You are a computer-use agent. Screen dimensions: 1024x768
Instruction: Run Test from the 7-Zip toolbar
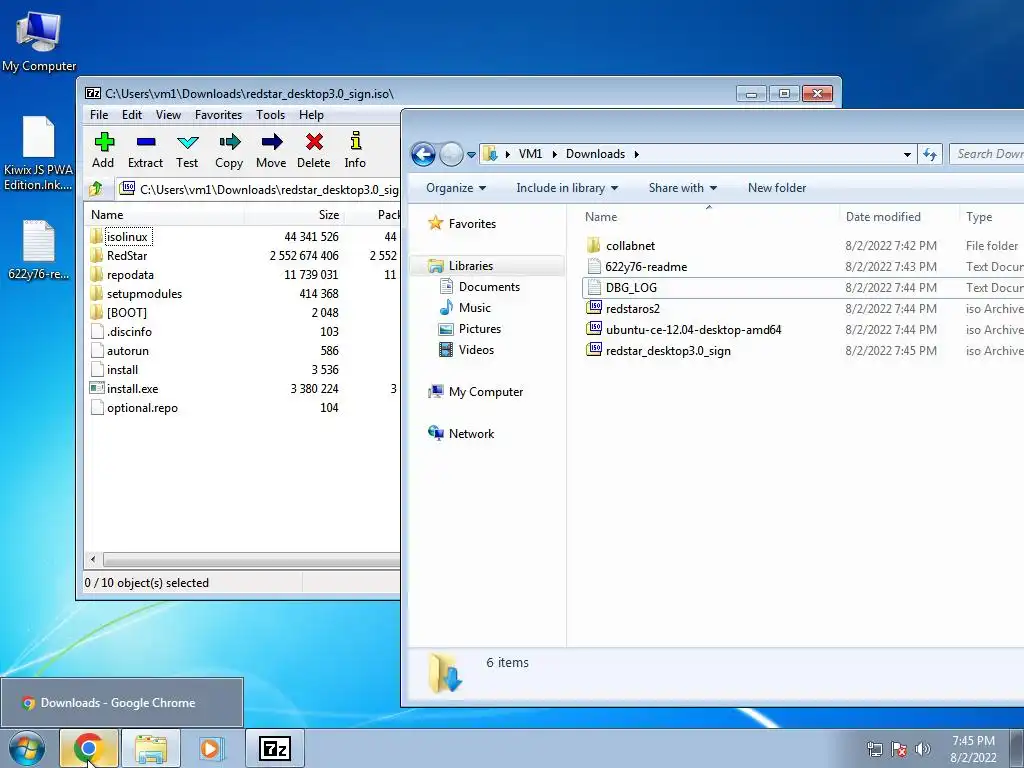tap(187, 150)
